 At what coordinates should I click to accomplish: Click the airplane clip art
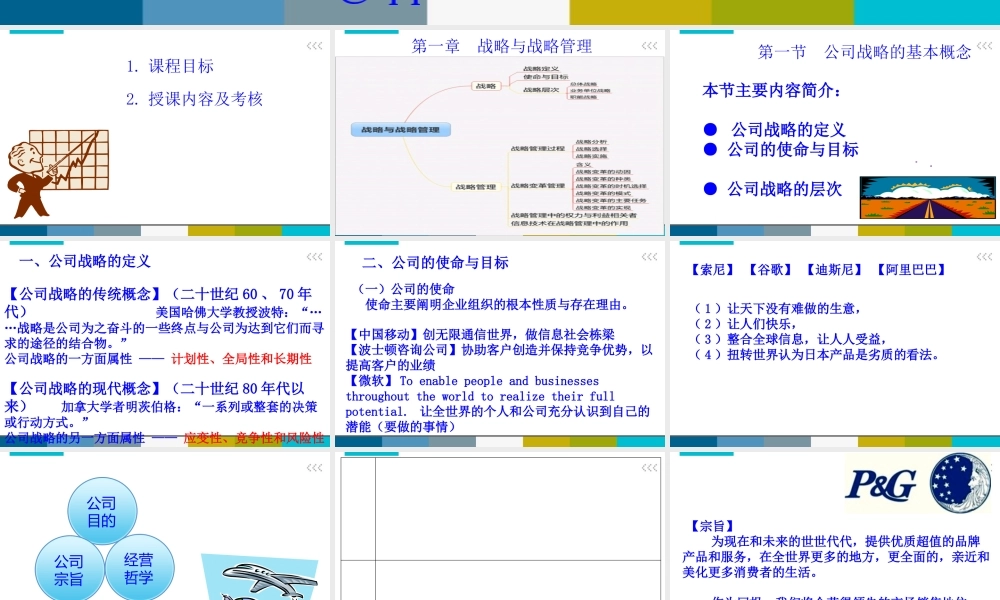tap(260, 577)
